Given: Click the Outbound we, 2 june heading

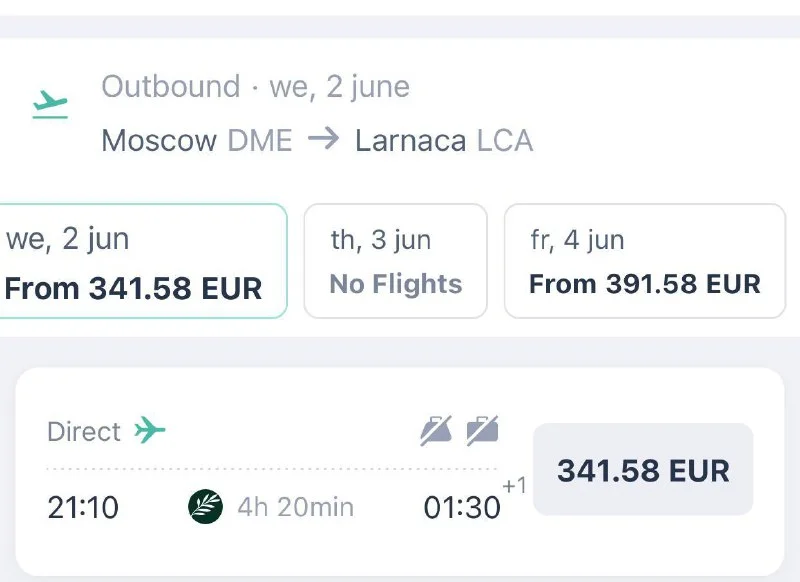Looking at the screenshot, I should pyautogui.click(x=255, y=87).
